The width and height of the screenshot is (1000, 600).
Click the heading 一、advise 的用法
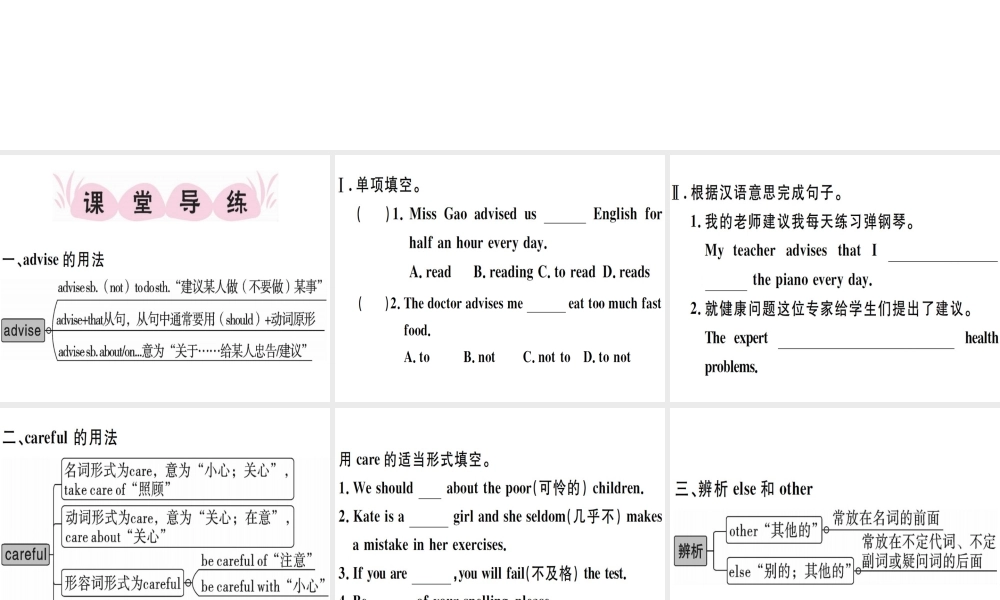point(53,260)
